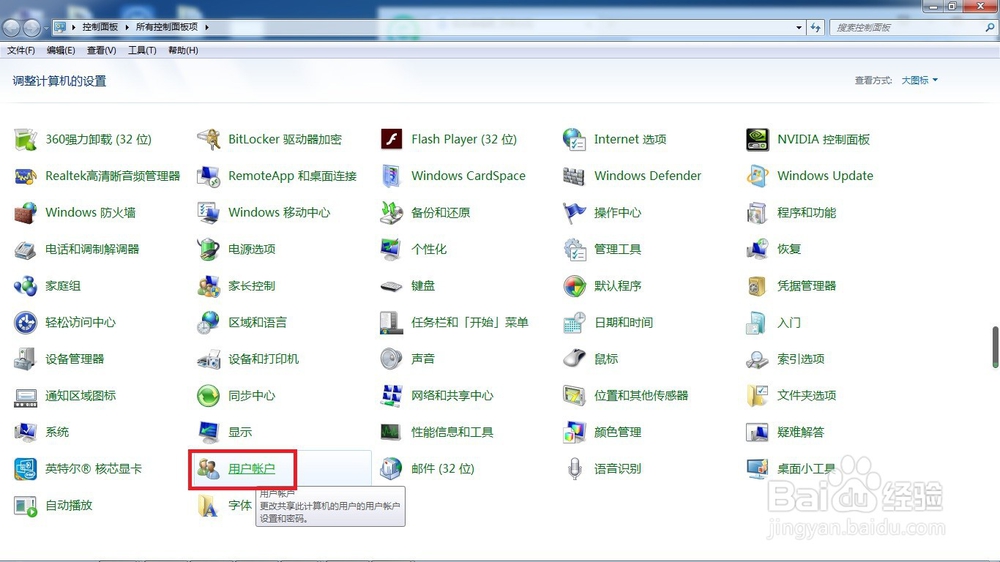Viewport: 1000px width, 562px height.
Task: Open the 英特尔® 核芯显卡 icon
Action: click(x=26, y=468)
